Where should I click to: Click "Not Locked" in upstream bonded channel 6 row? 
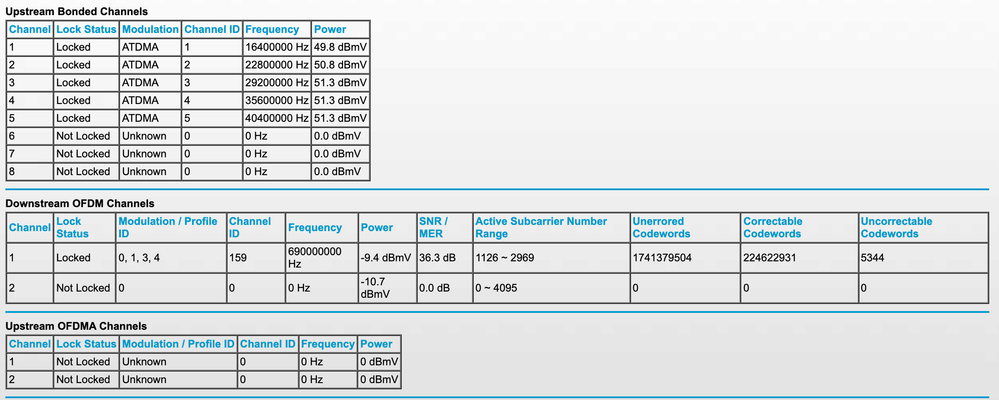coord(83,136)
